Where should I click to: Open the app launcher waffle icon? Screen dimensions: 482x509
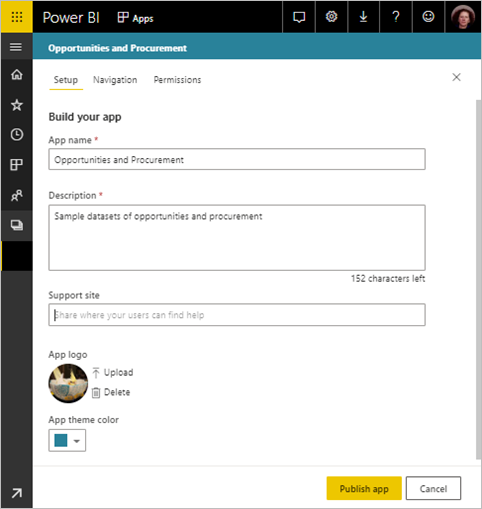coord(17,17)
